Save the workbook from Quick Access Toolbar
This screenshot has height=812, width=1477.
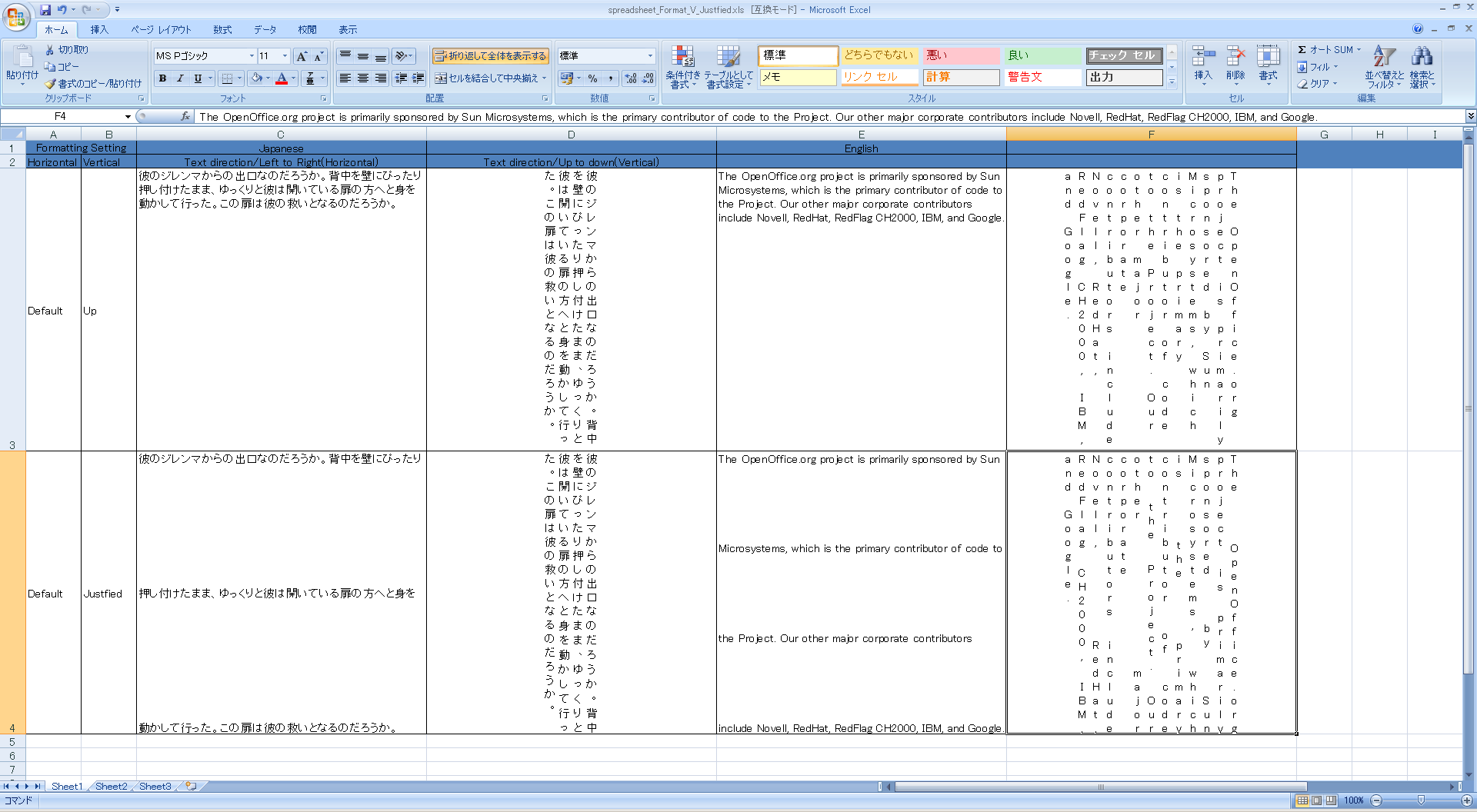point(45,10)
